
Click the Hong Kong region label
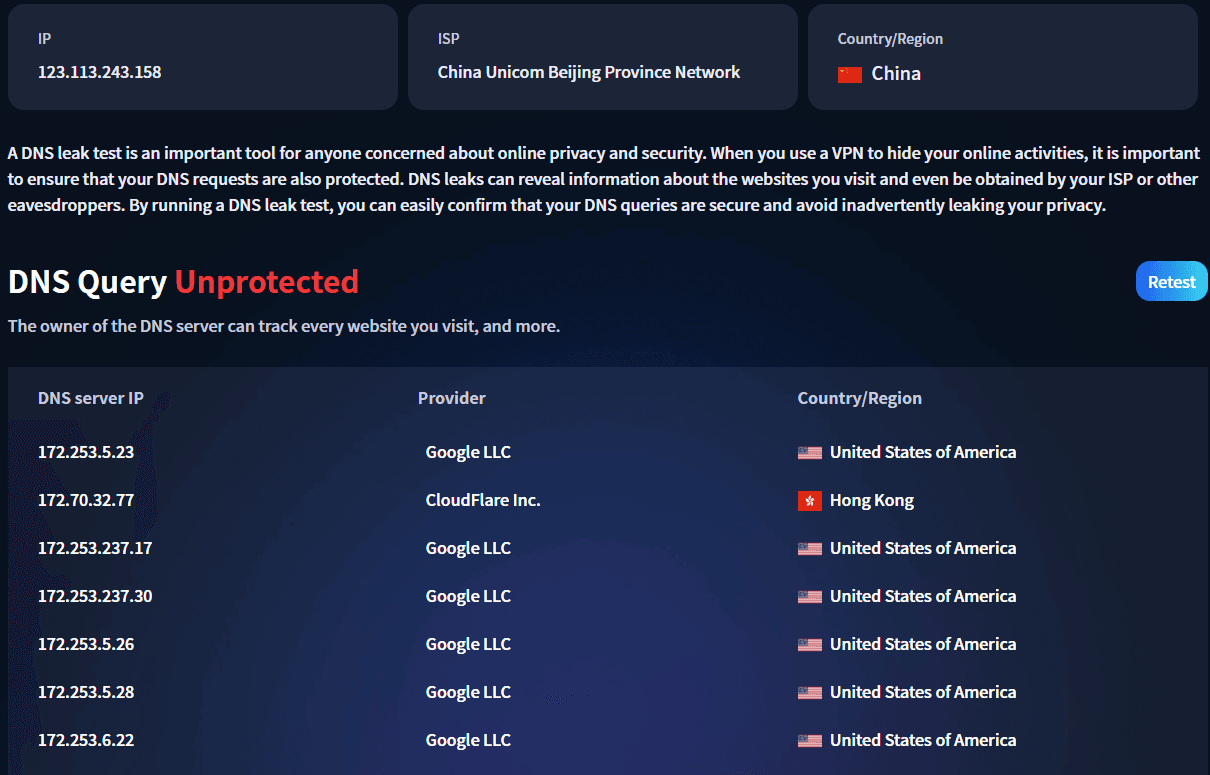pyautogui.click(x=872, y=500)
